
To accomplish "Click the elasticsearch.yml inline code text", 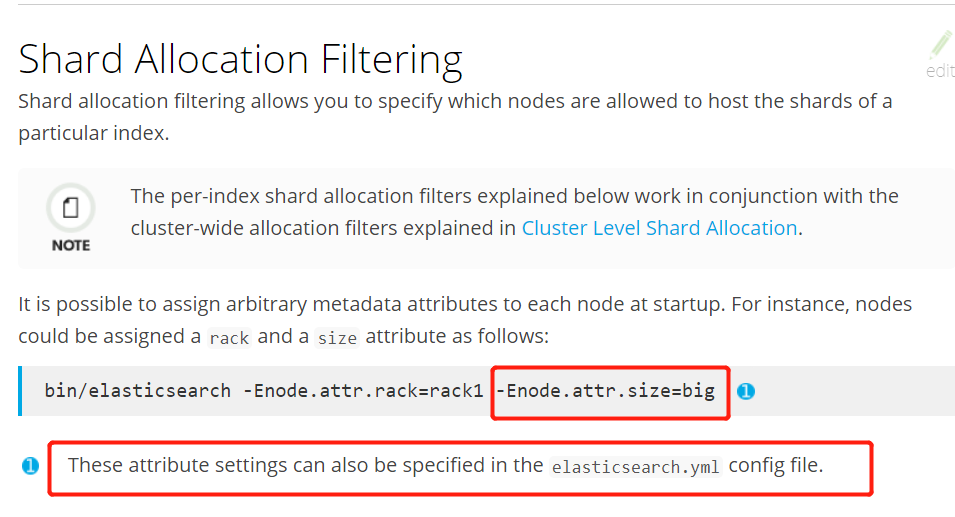I will click(x=635, y=466).
